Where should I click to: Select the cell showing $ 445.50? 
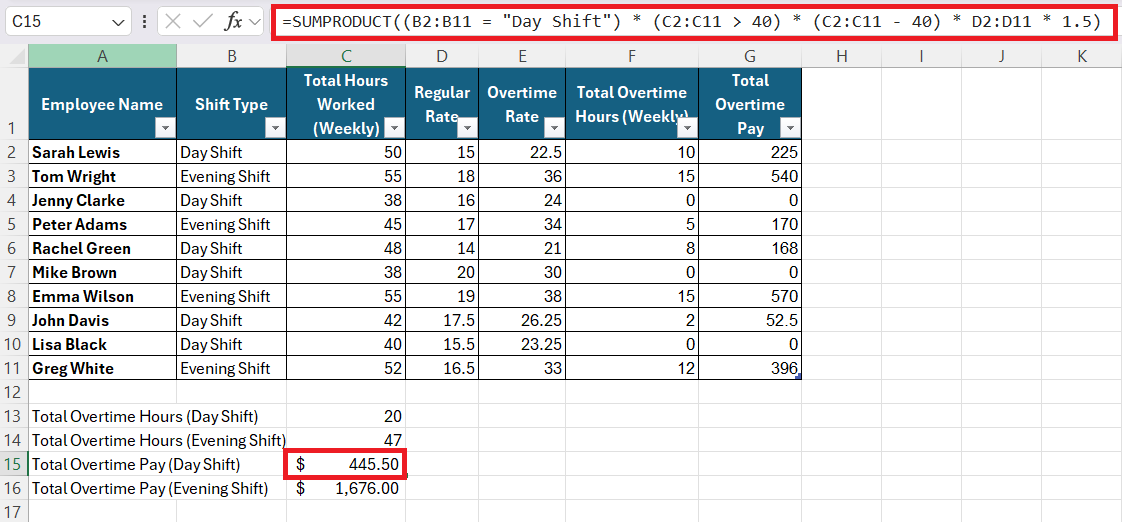point(346,464)
